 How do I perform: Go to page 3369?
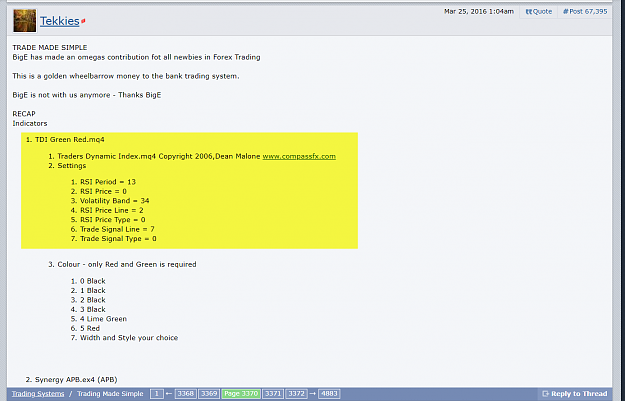[209, 394]
